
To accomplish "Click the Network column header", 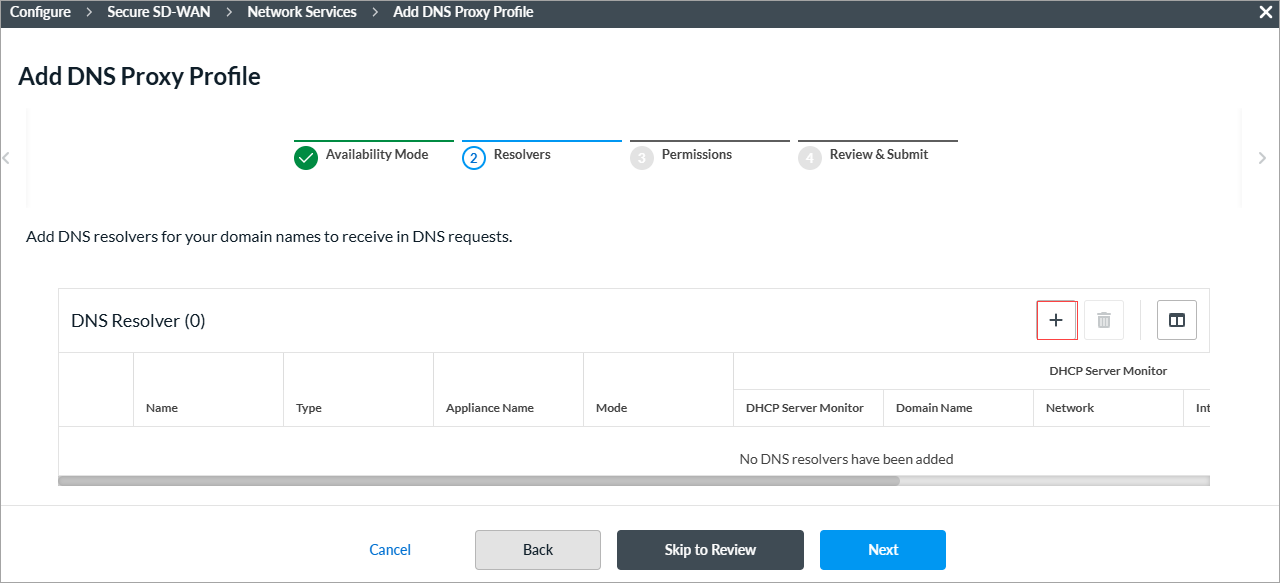I will [1070, 408].
